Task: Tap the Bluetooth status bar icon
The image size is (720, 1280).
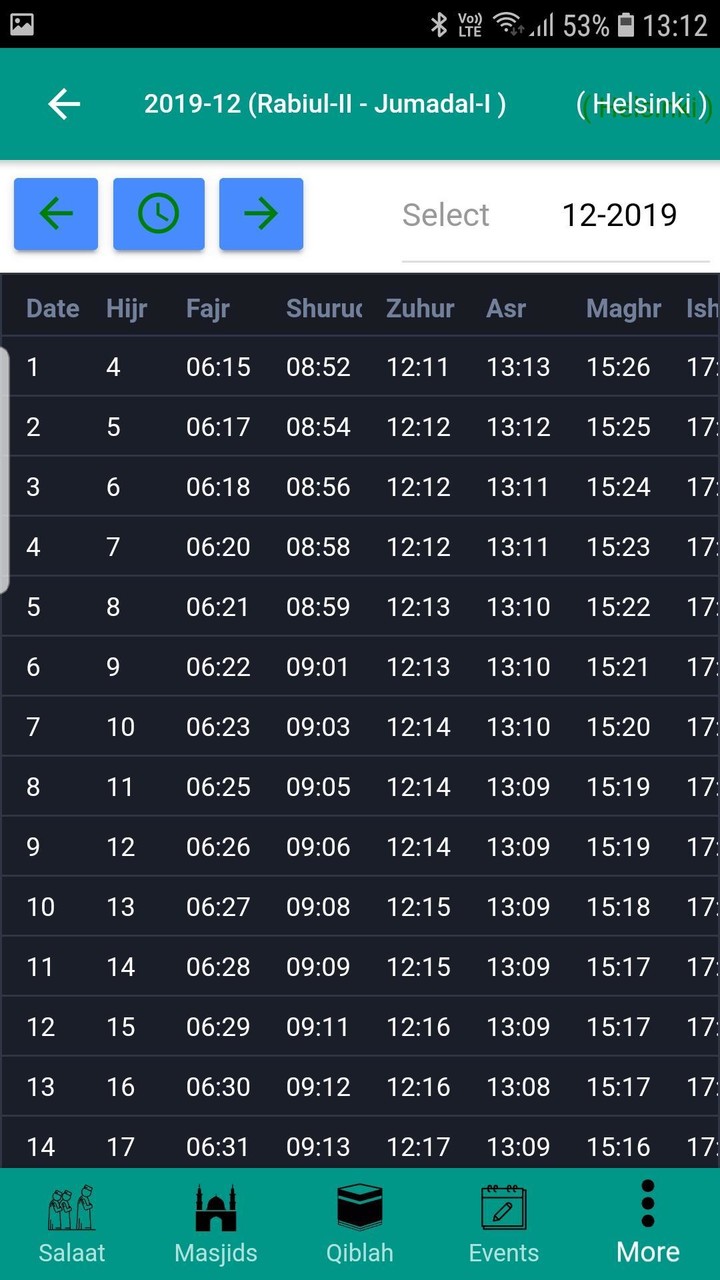Action: click(438, 25)
